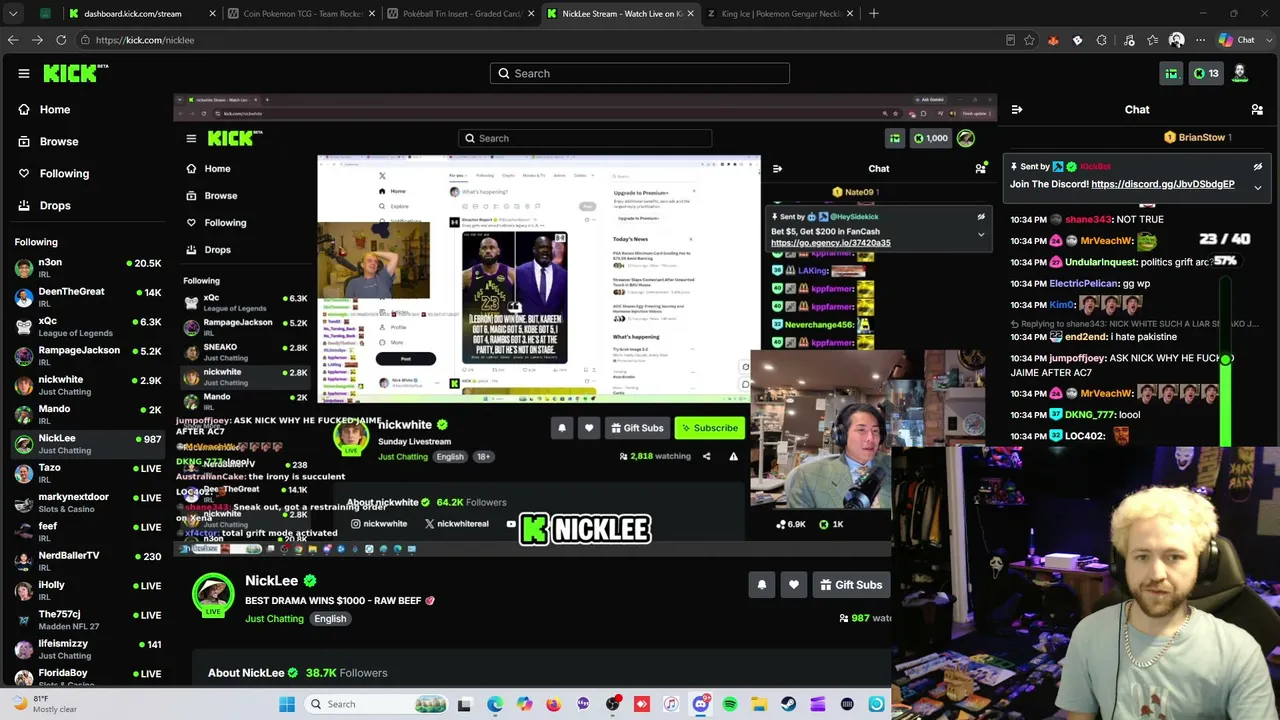Switch to the Coin Pokemon TCG tab
The width and height of the screenshot is (1280, 720).
[300, 14]
